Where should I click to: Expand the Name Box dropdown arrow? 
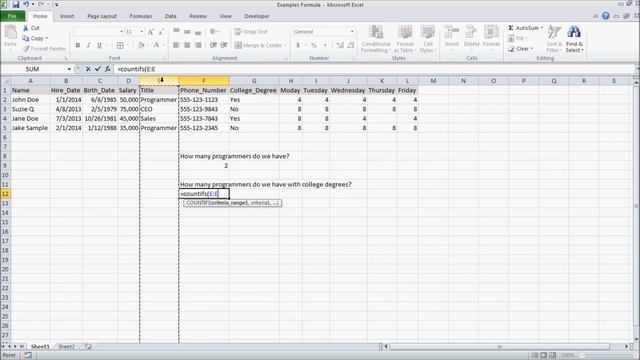[69, 69]
